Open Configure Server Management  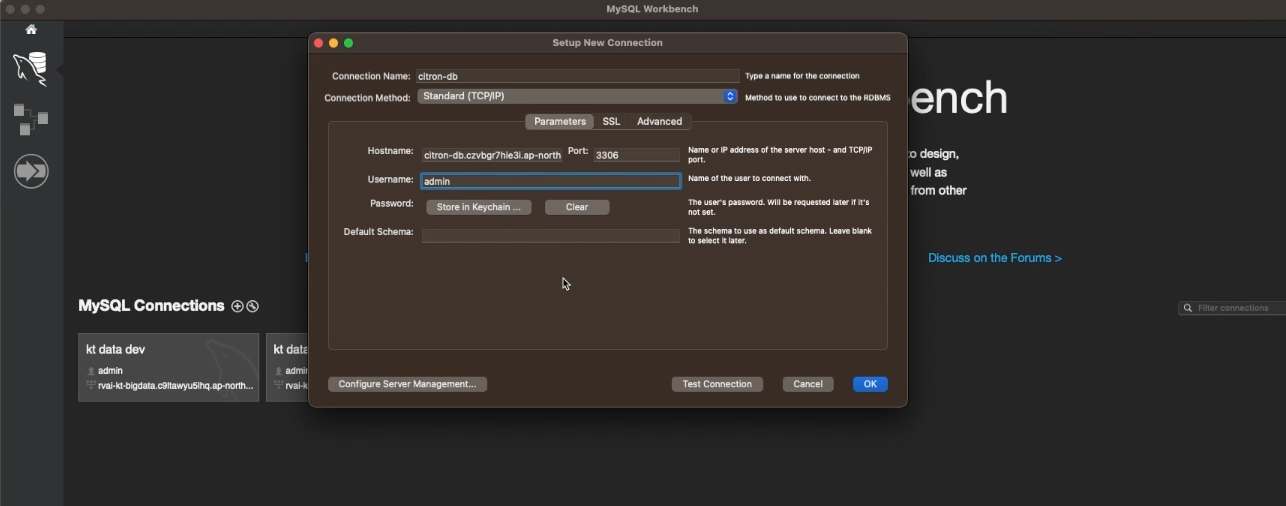[x=407, y=384]
